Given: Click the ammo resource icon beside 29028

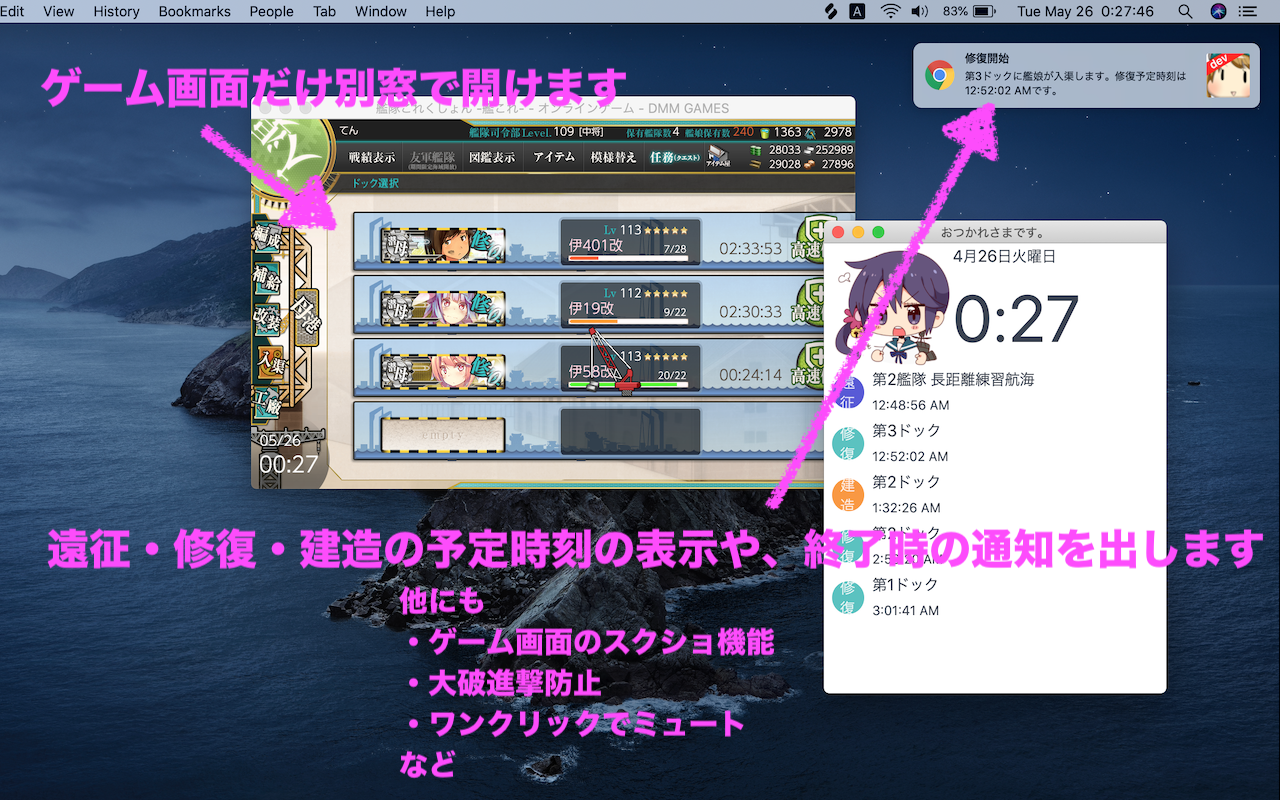Looking at the screenshot, I should point(754,164).
